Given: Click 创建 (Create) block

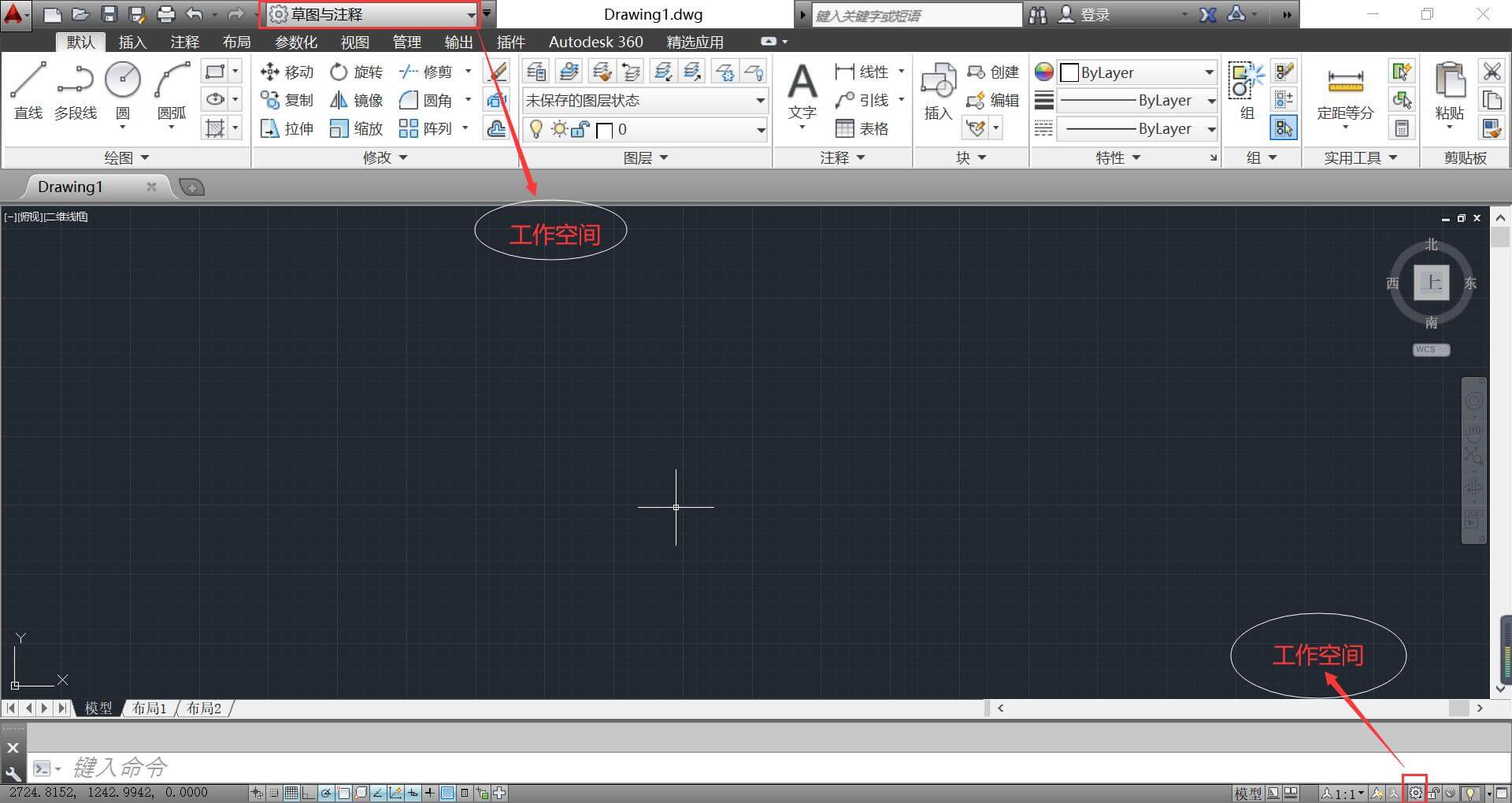Looking at the screenshot, I should pyautogui.click(x=993, y=72).
